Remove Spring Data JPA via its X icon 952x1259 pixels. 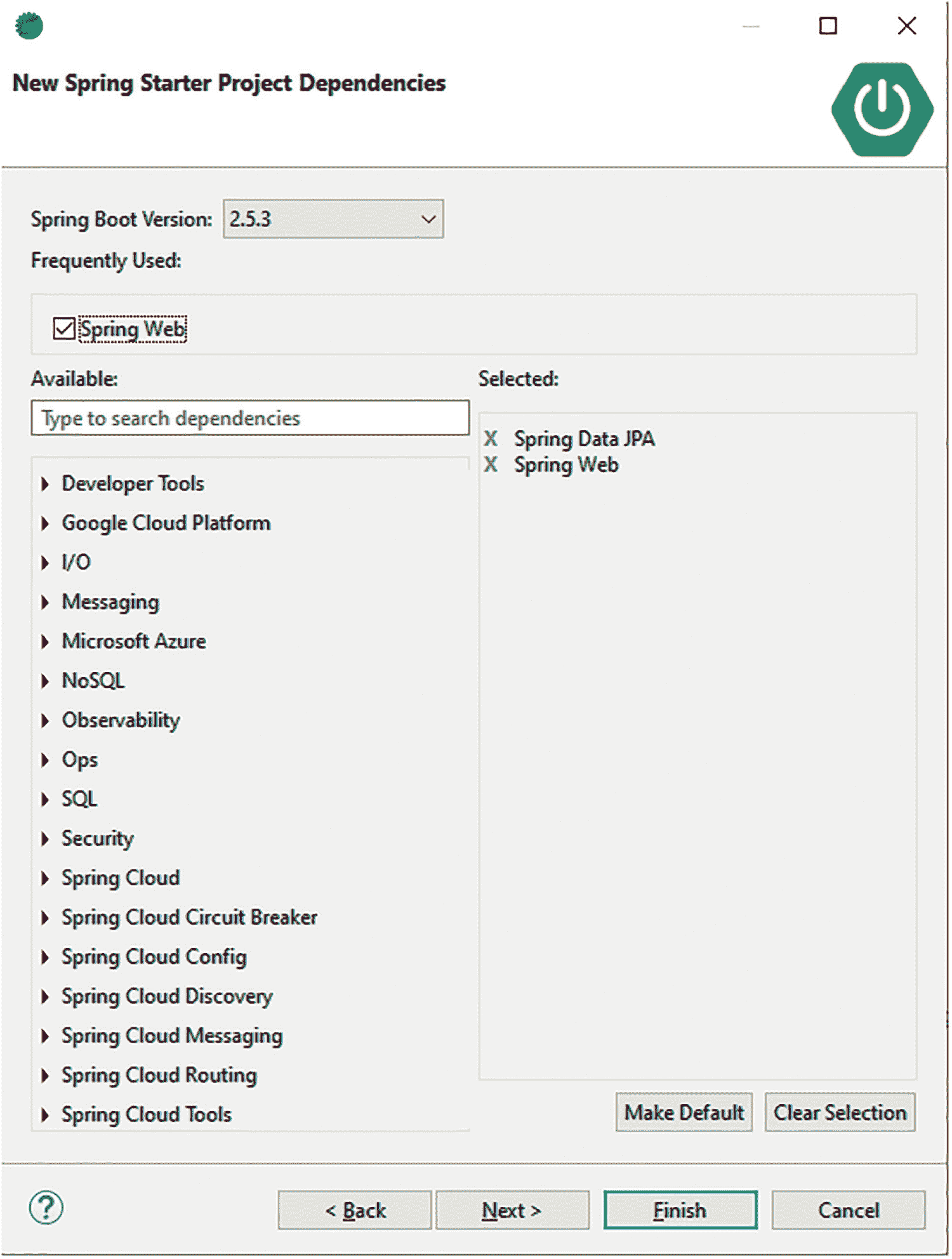click(x=491, y=439)
